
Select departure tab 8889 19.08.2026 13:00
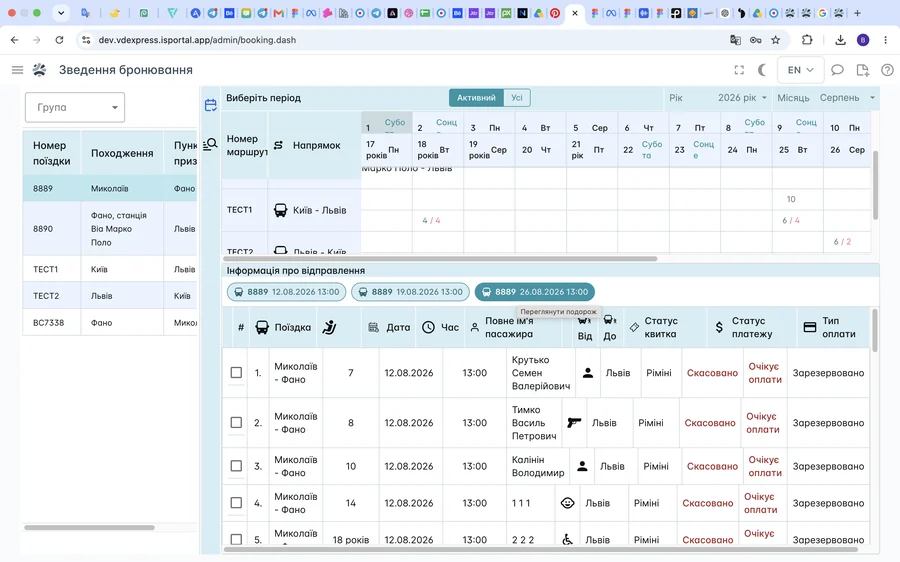click(410, 292)
